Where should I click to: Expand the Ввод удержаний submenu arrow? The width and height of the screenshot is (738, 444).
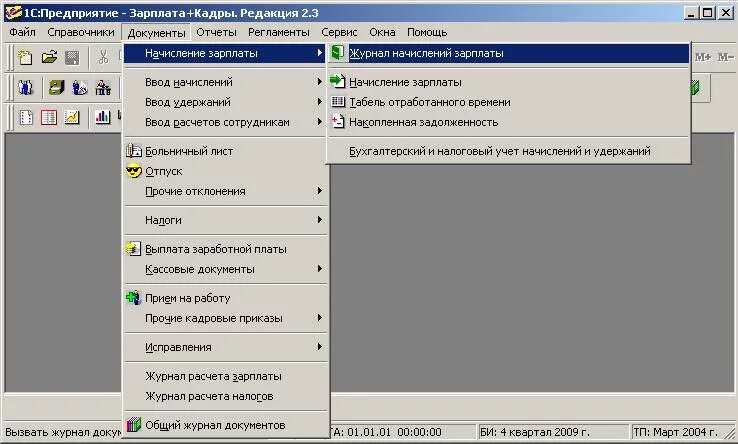[320, 102]
